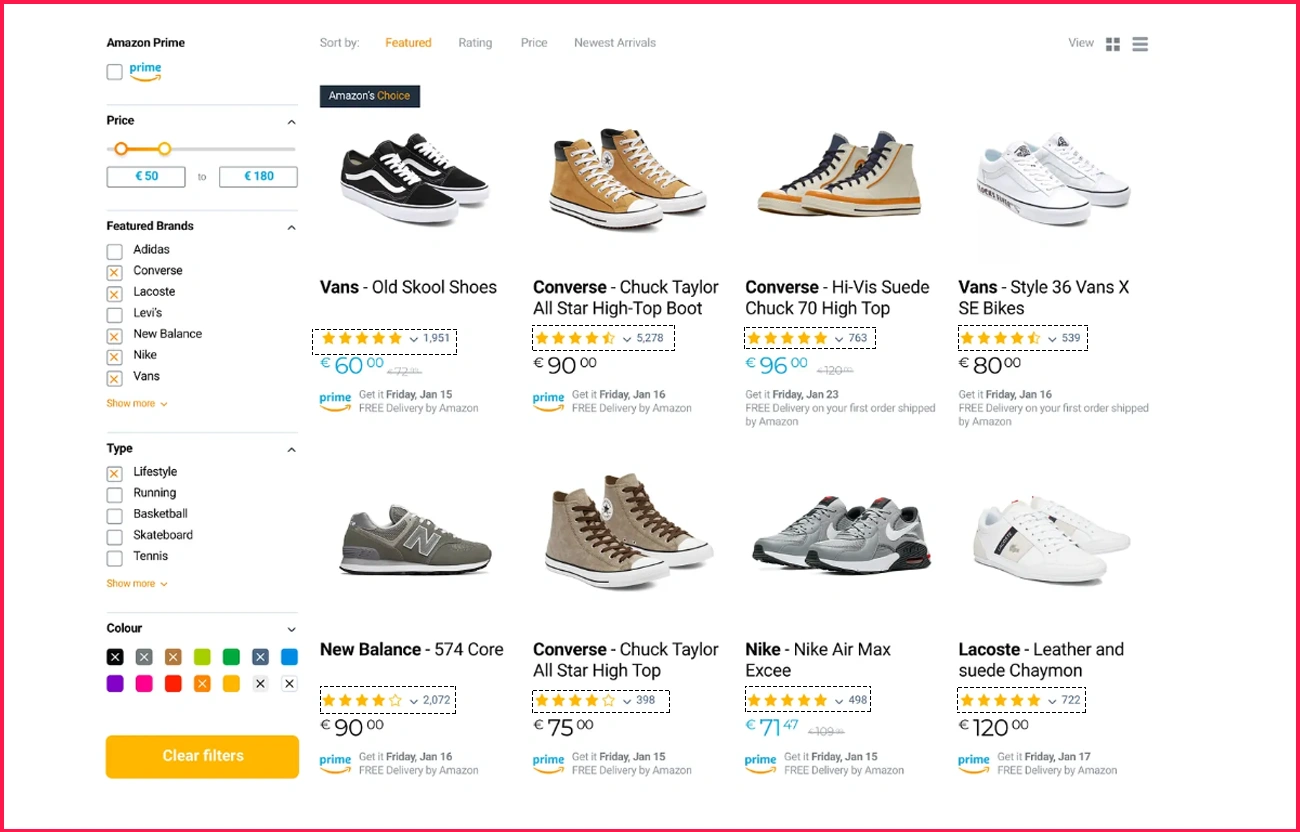The image size is (1300, 832).
Task: Switch to list view layout
Action: pos(1140,44)
